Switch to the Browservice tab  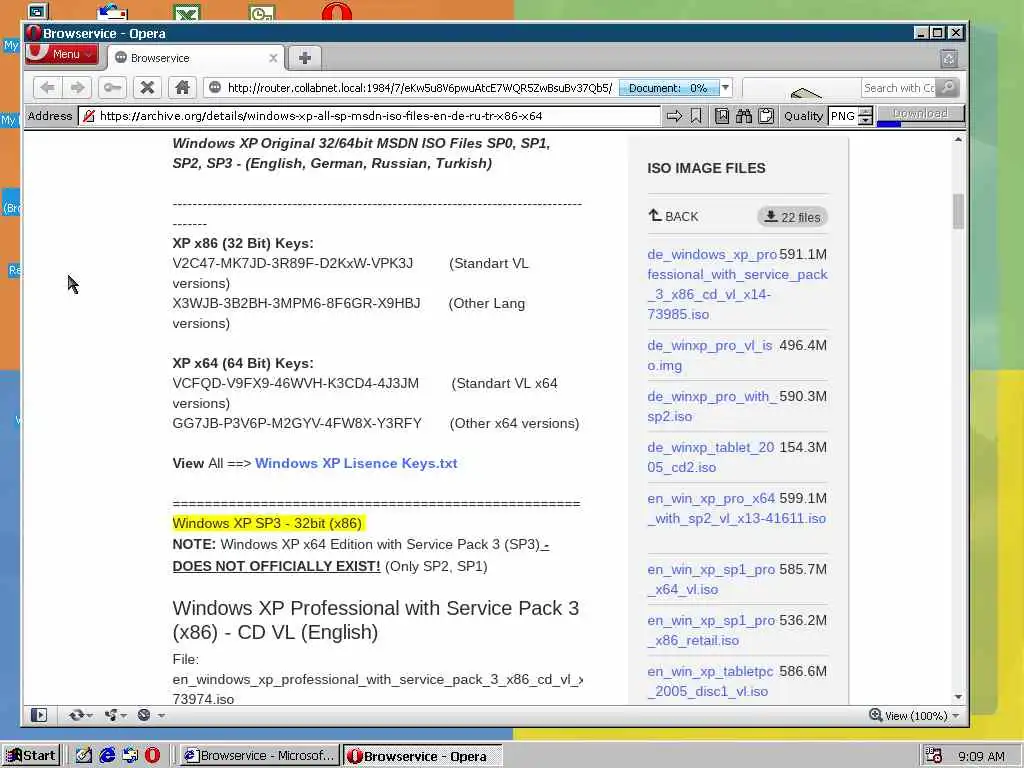click(196, 58)
